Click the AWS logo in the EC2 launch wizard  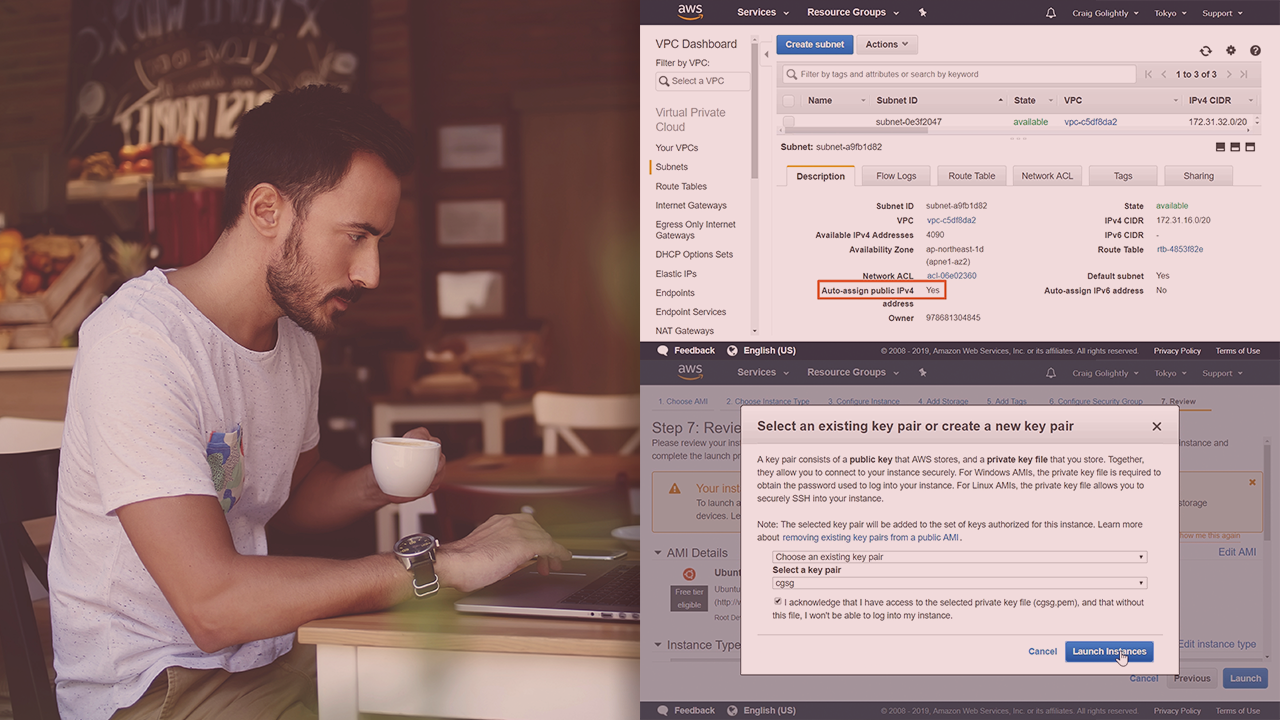(690, 372)
